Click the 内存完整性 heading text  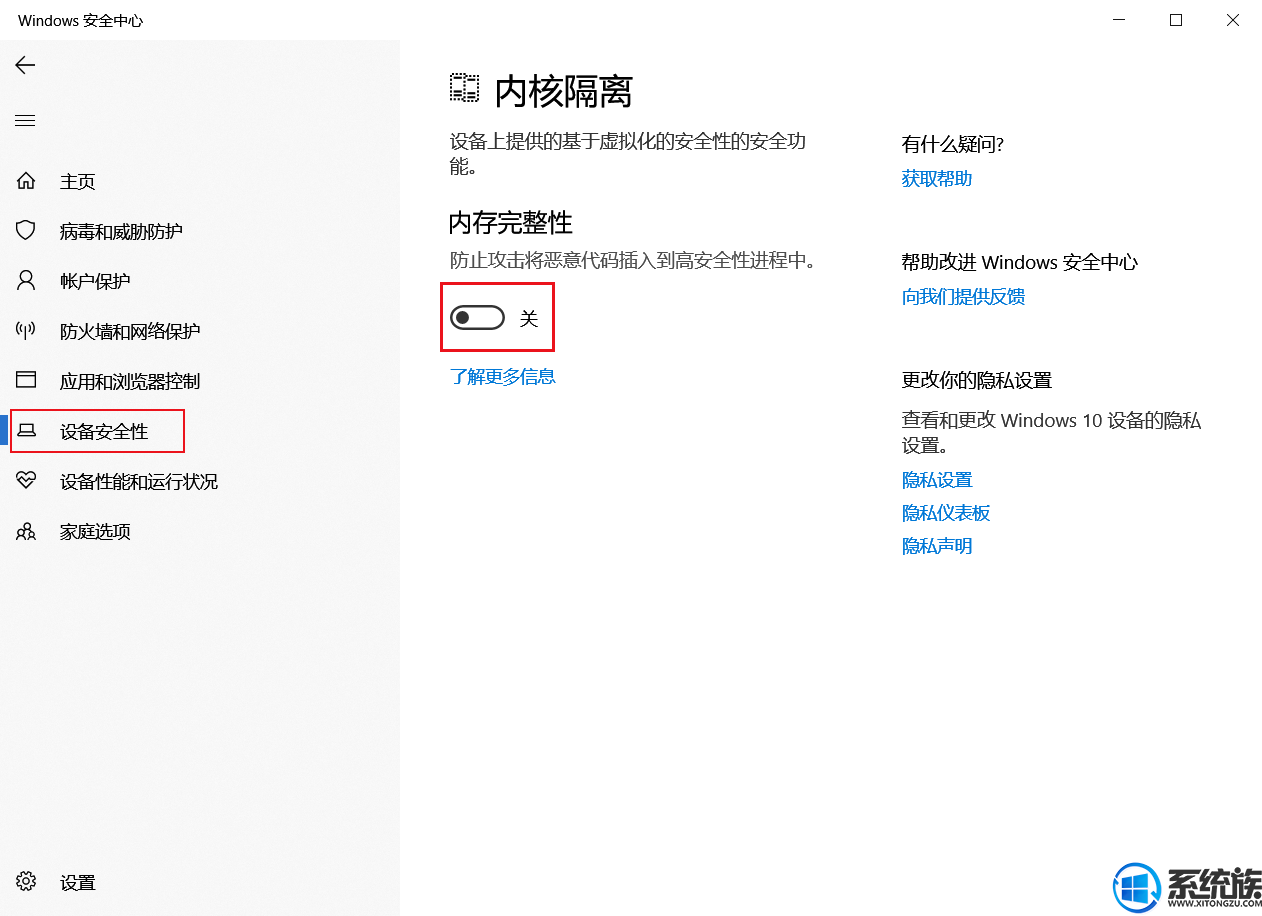(x=510, y=222)
